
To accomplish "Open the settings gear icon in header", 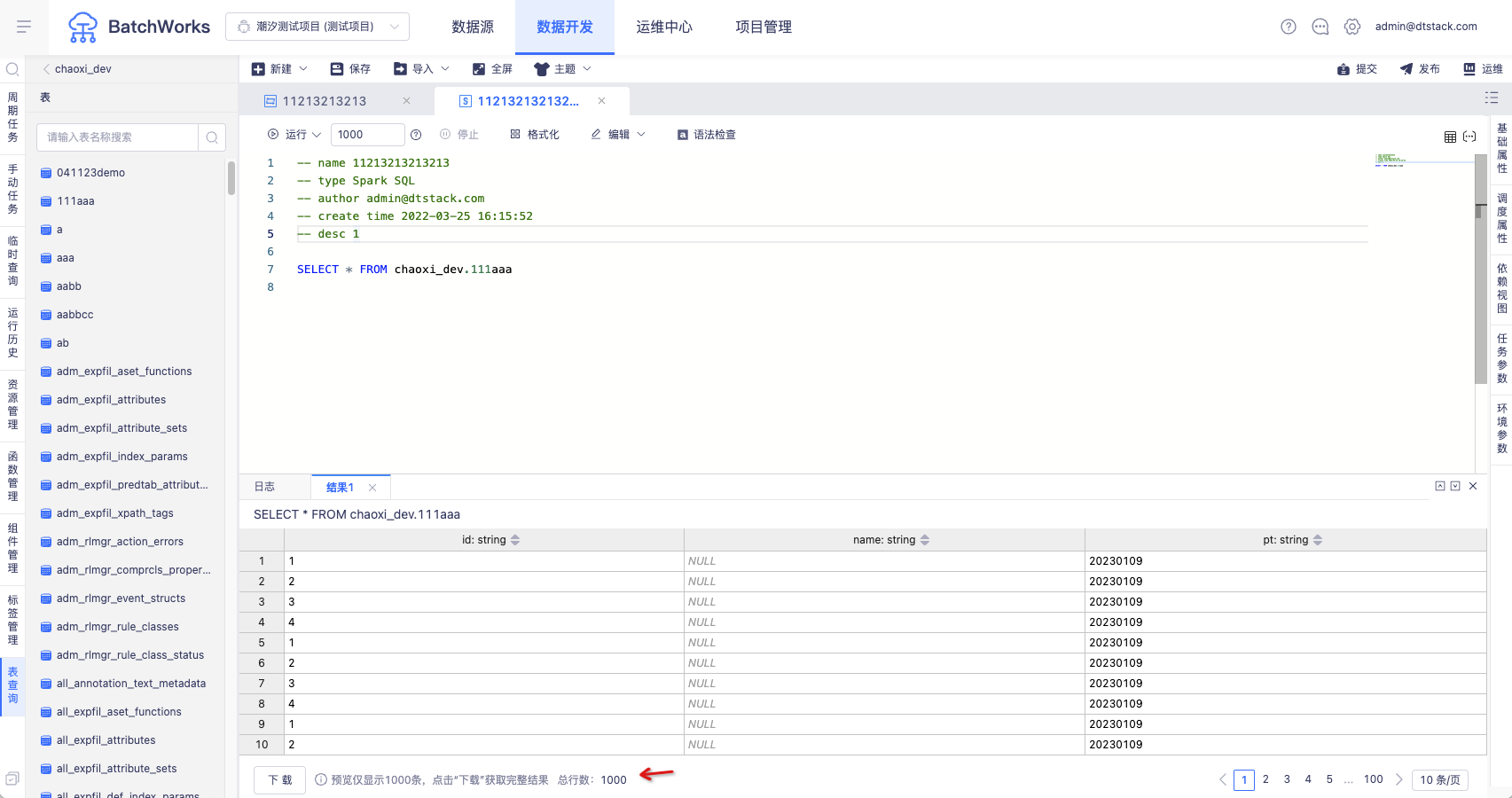I will pos(1352,27).
